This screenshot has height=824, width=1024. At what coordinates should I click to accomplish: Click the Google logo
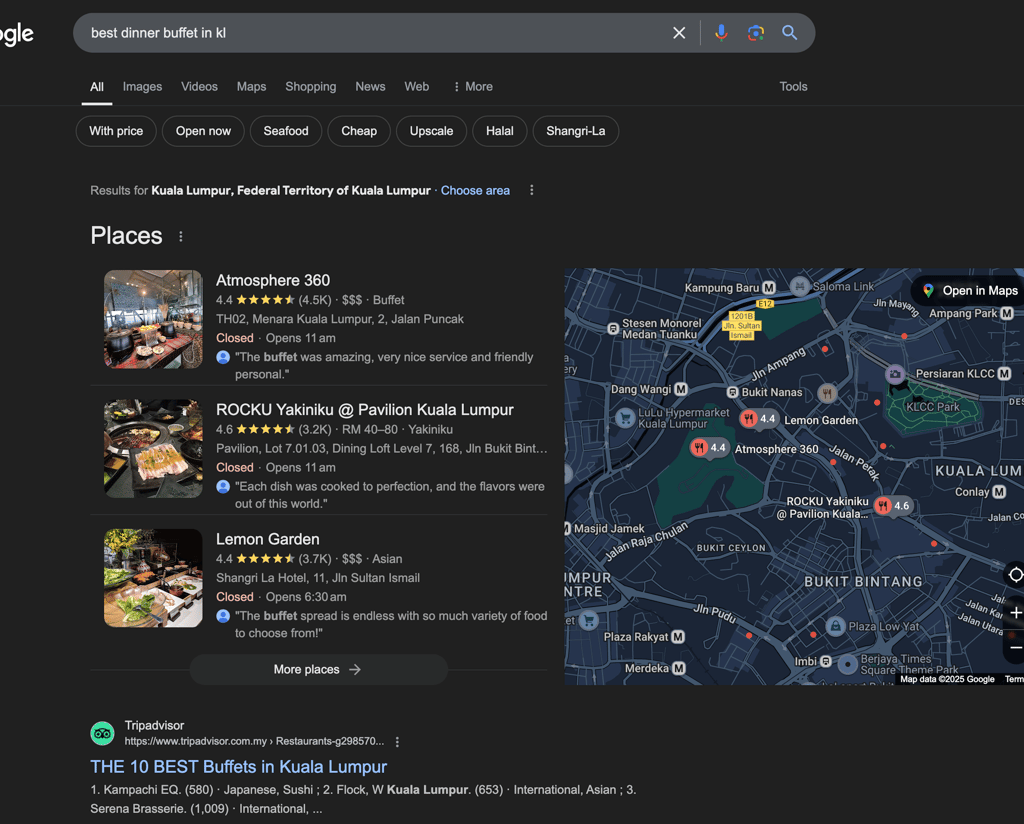coord(16,34)
